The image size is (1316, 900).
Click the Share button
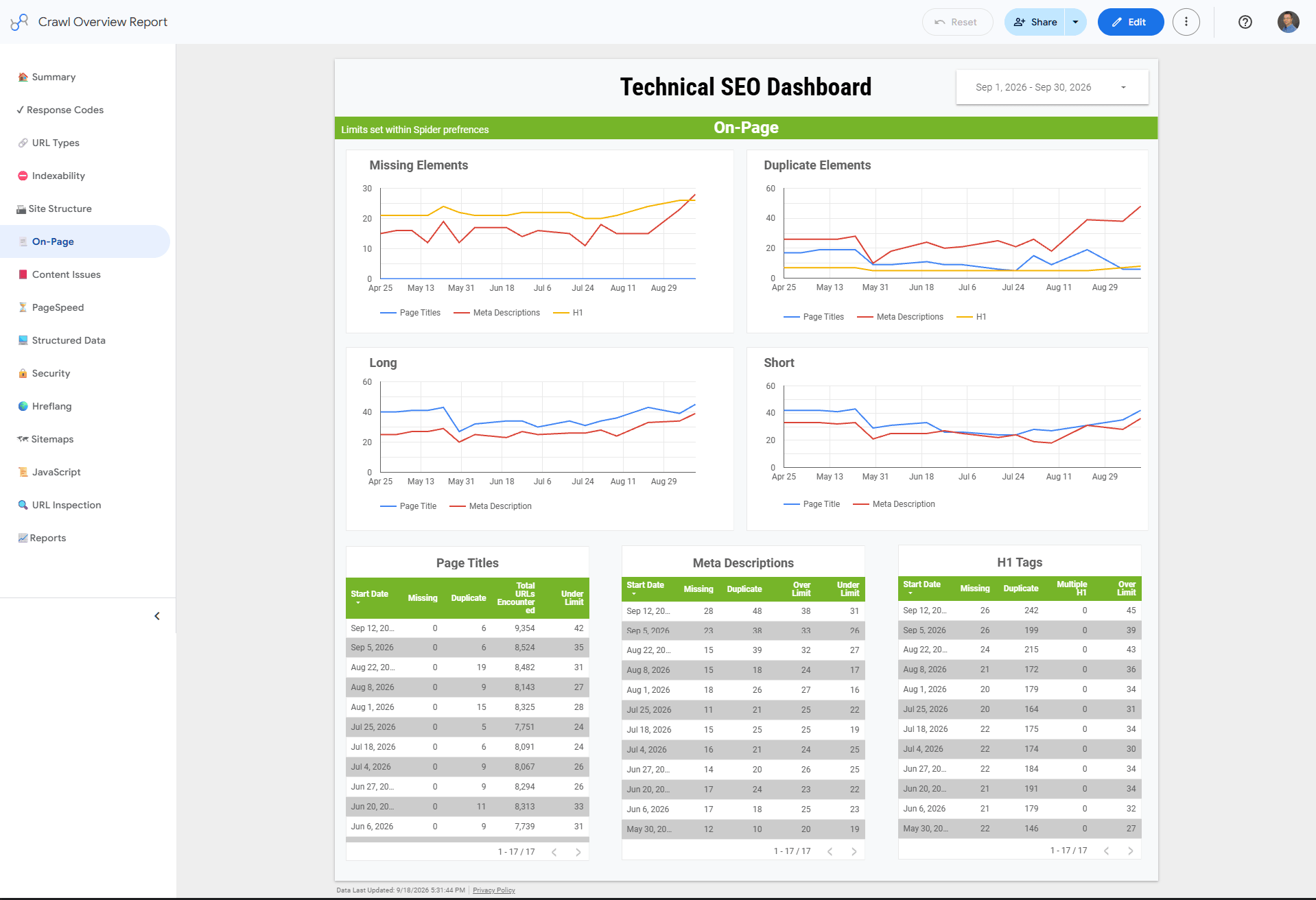tap(1035, 22)
